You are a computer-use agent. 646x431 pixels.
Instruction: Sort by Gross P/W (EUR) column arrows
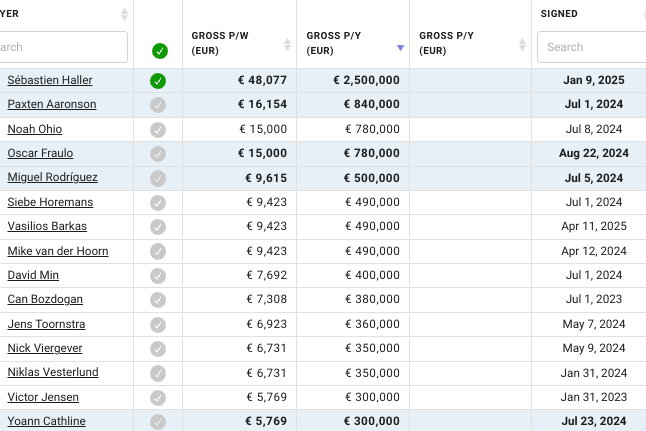coord(287,44)
